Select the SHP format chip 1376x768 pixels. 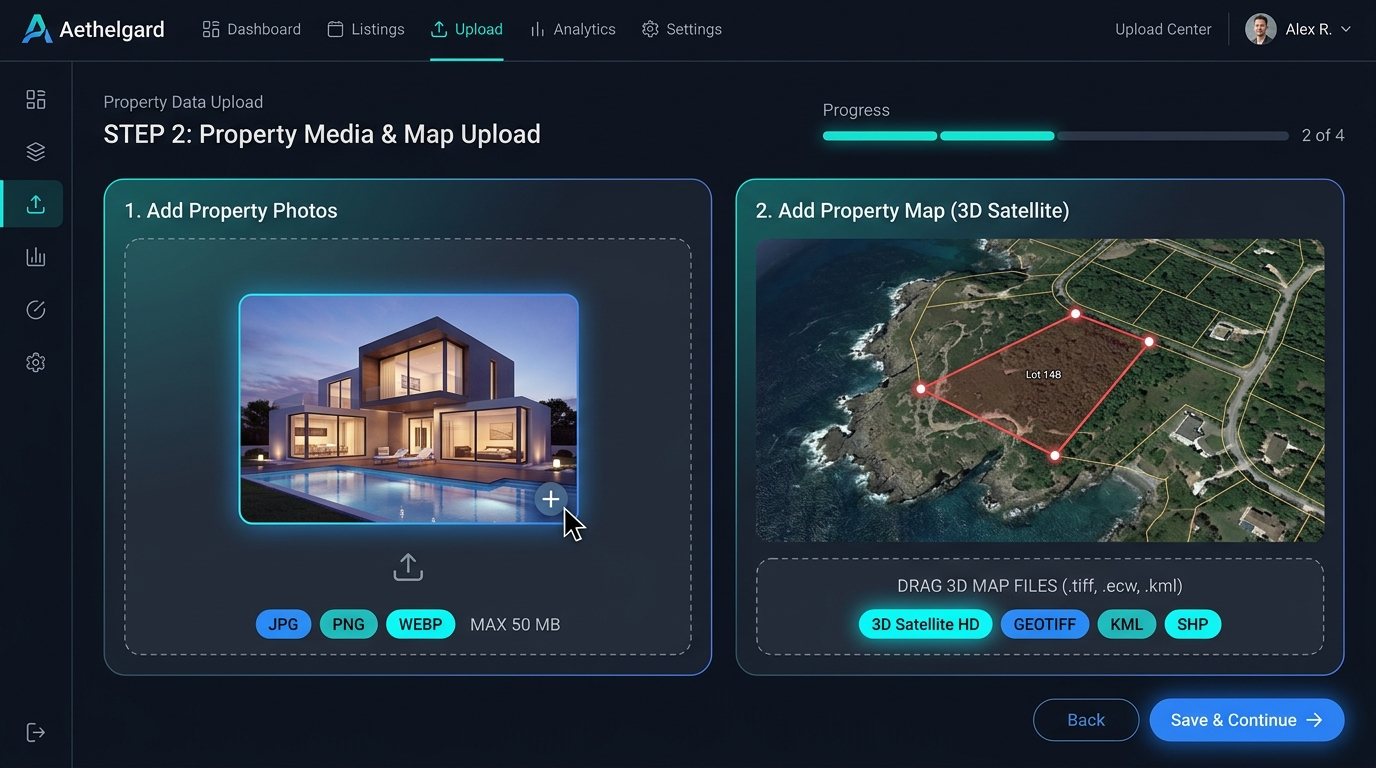tap(1193, 624)
